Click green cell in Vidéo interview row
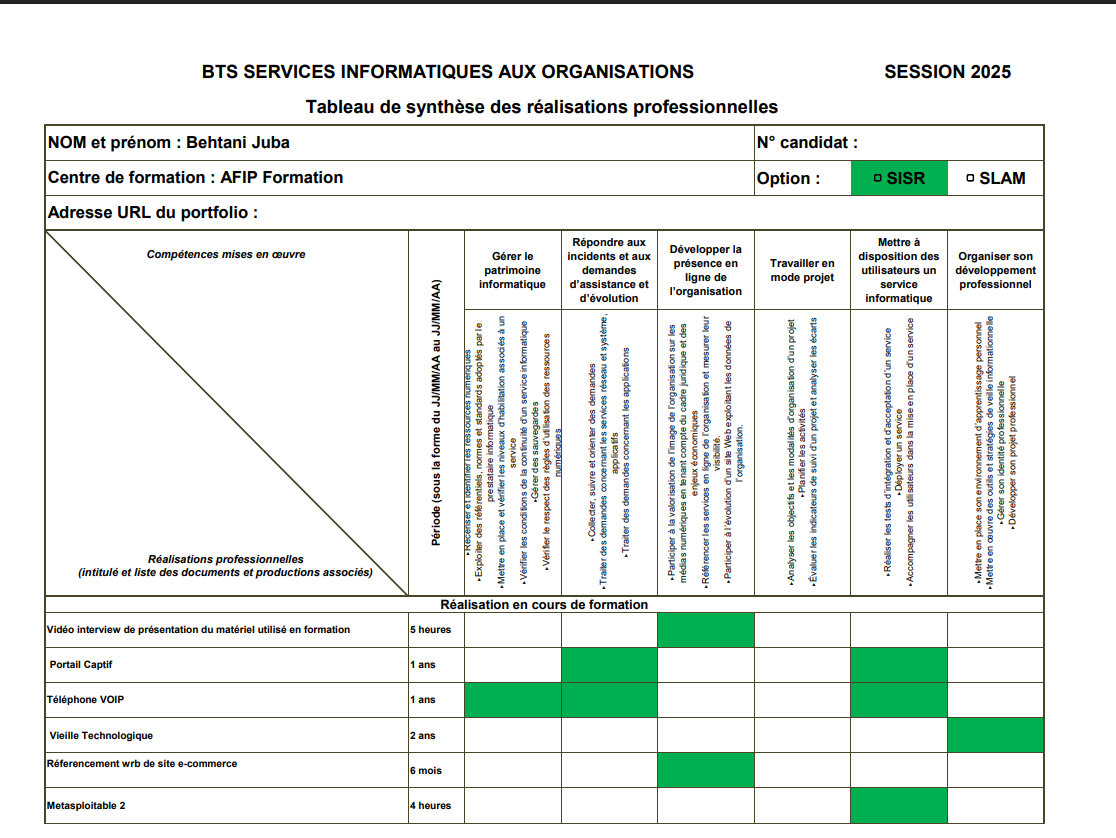This screenshot has width=1116, height=838. [705, 630]
